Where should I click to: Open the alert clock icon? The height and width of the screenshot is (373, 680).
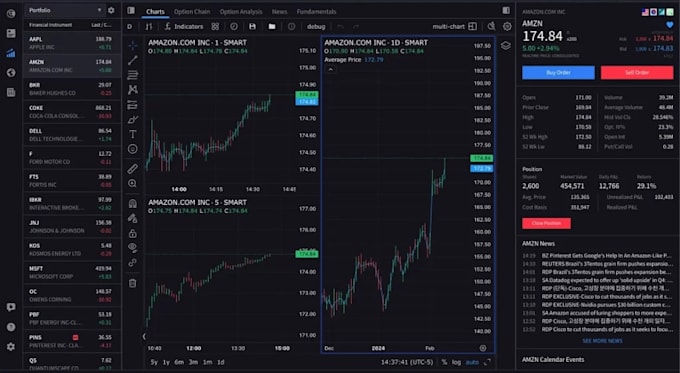click(x=234, y=26)
